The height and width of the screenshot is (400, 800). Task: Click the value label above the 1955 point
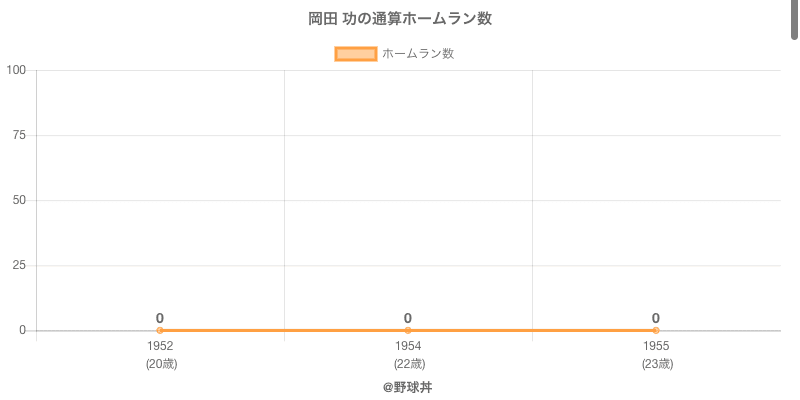pyautogui.click(x=656, y=318)
